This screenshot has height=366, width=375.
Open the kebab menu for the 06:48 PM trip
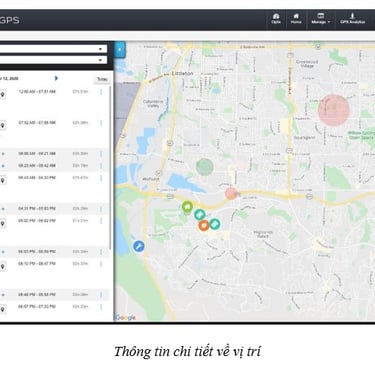101,295
